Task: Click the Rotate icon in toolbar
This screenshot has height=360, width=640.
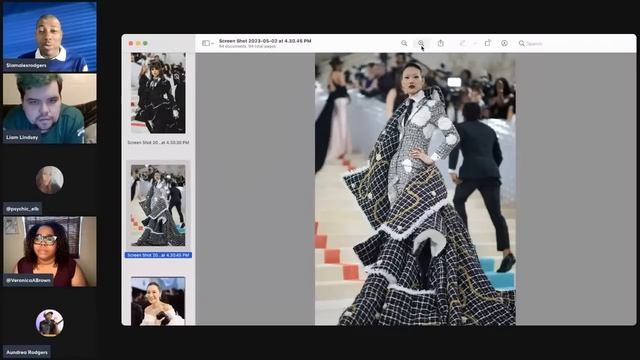Action: pyautogui.click(x=487, y=43)
